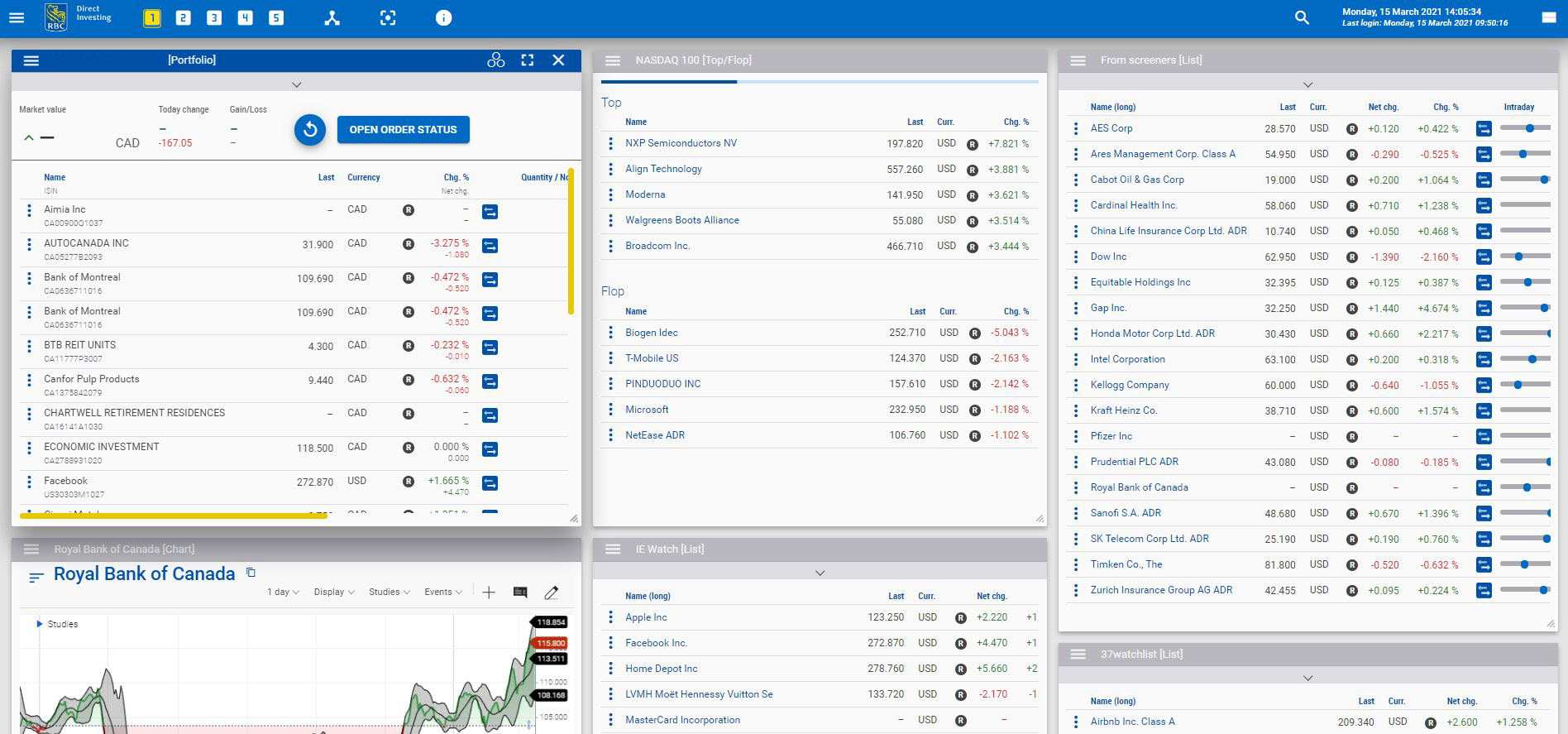Expand the From screeners panel chevron

pyautogui.click(x=1307, y=84)
